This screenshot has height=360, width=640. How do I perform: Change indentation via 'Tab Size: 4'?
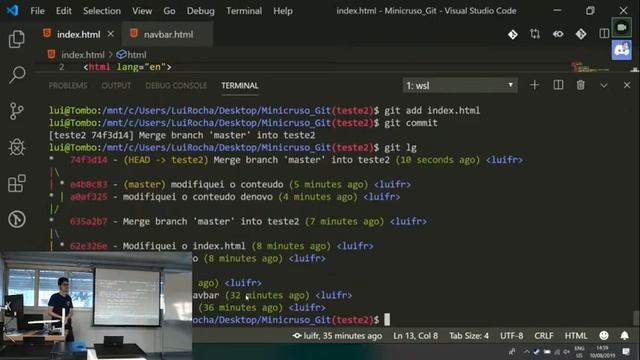(x=469, y=336)
